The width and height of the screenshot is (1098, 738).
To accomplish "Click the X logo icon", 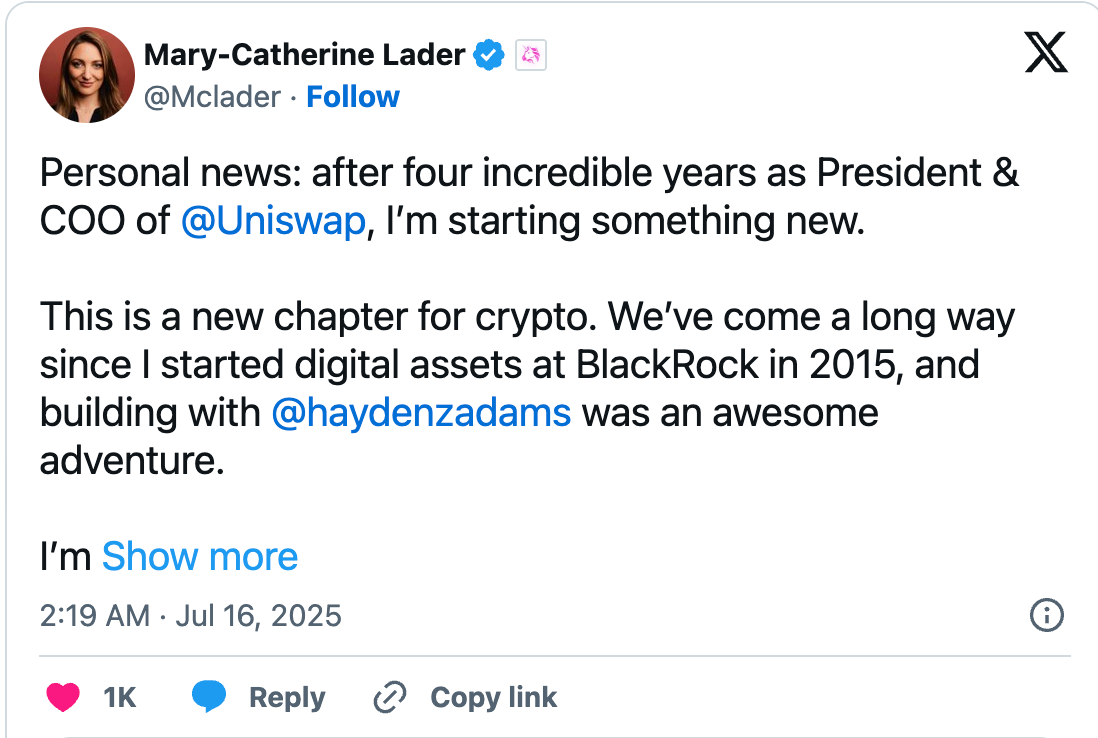I will tap(1046, 53).
